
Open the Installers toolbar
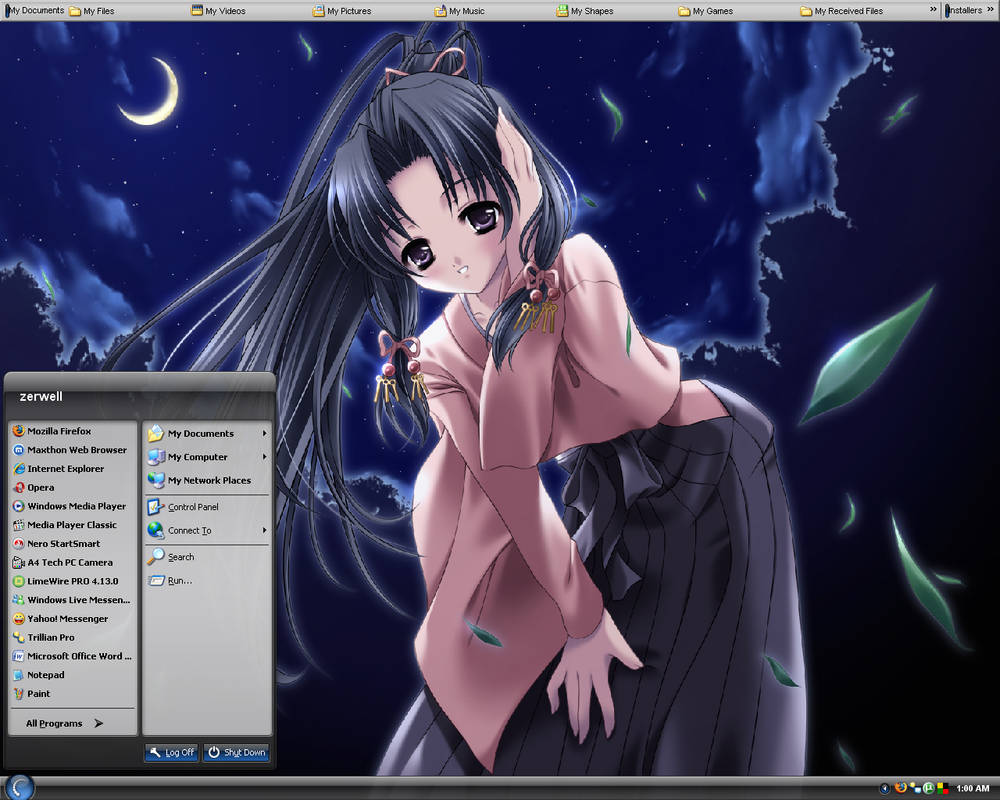pyautogui.click(x=964, y=10)
